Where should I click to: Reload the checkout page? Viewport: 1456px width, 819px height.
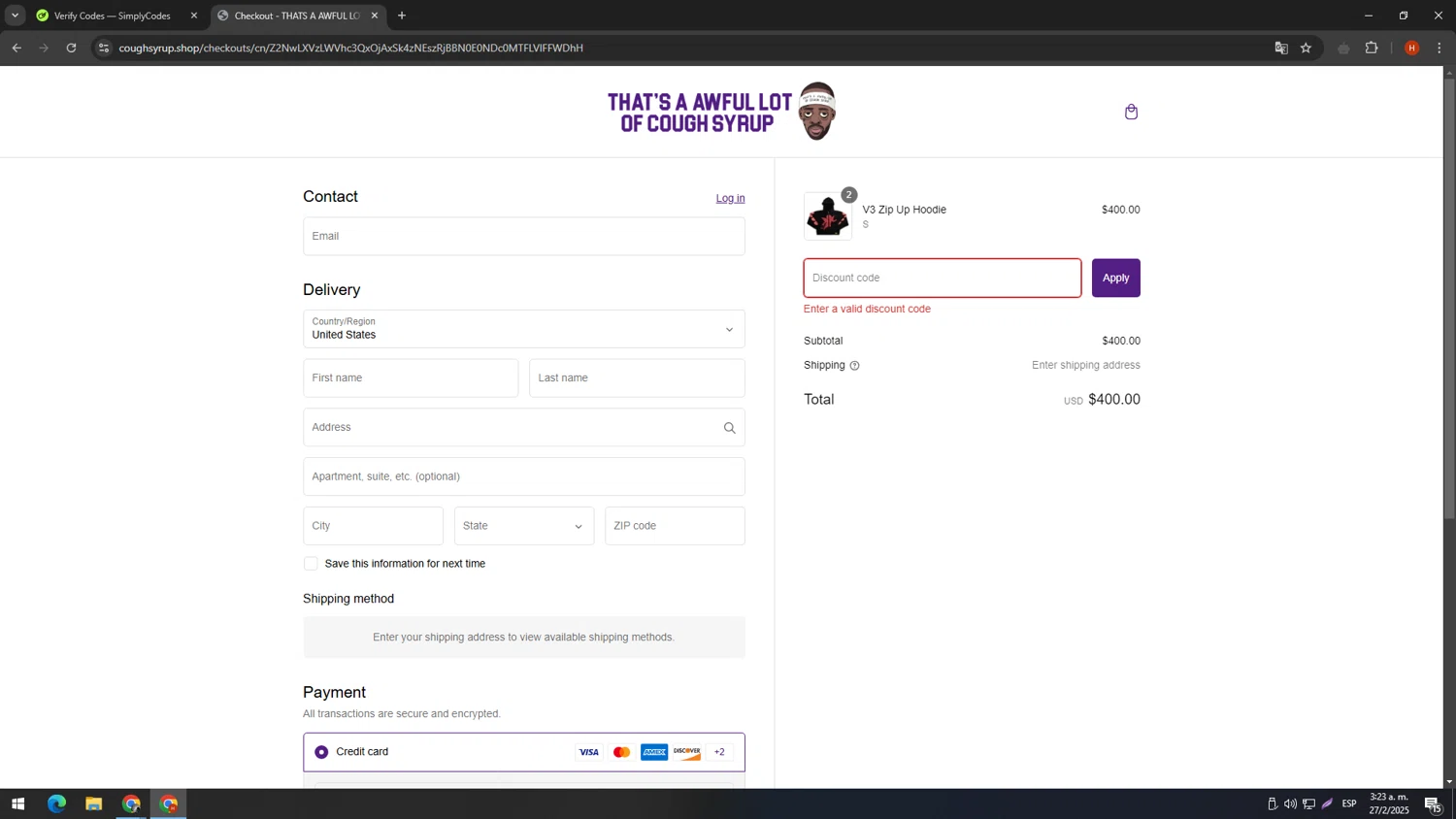pyautogui.click(x=71, y=48)
